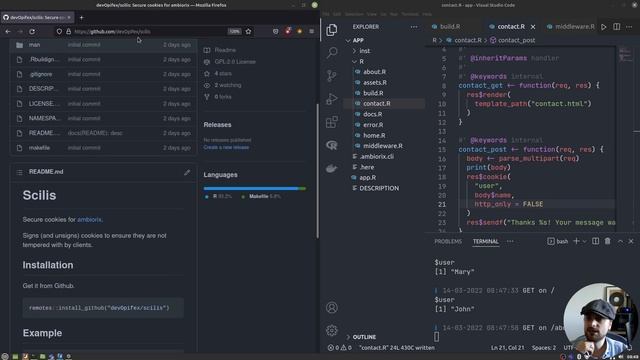Follow the ambiorix link in README

coord(89,220)
